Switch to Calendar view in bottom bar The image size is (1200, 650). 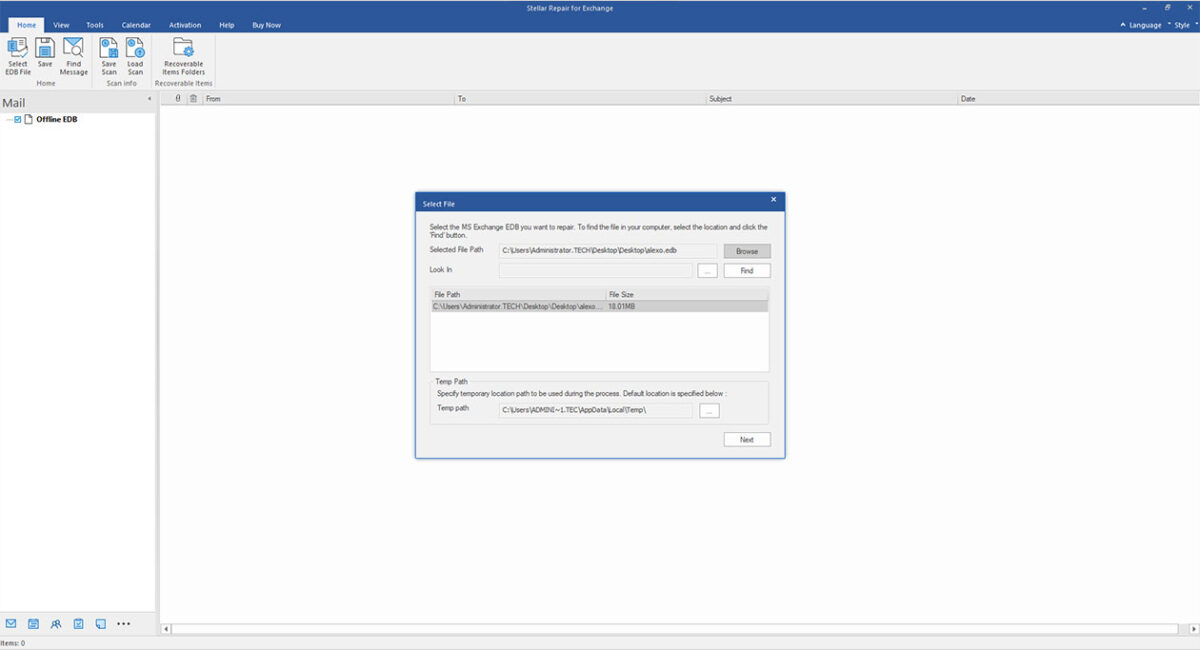tap(33, 624)
